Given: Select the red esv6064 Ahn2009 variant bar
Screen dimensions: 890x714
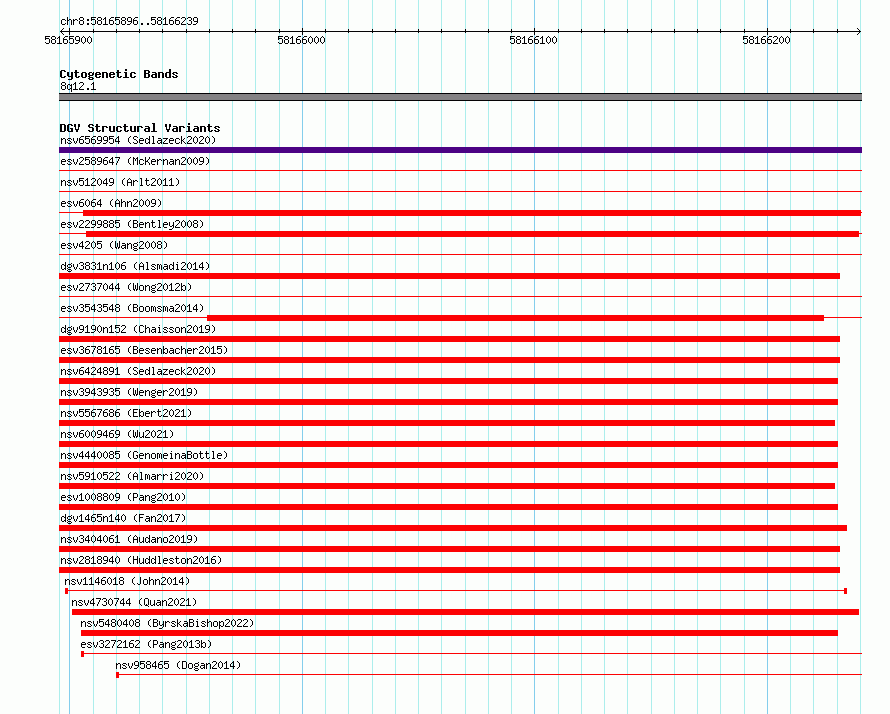Looking at the screenshot, I should tap(472, 213).
